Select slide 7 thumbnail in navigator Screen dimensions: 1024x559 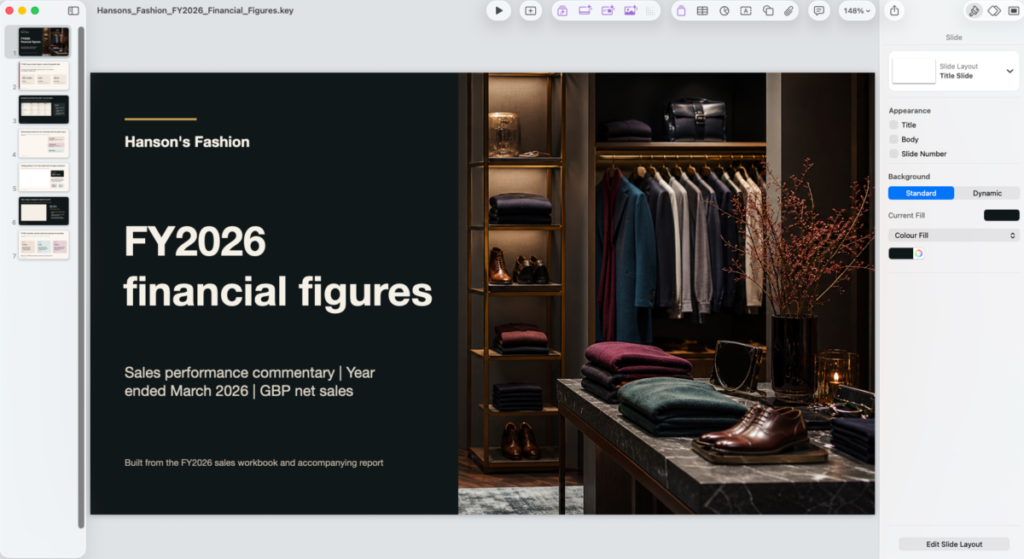point(43,245)
